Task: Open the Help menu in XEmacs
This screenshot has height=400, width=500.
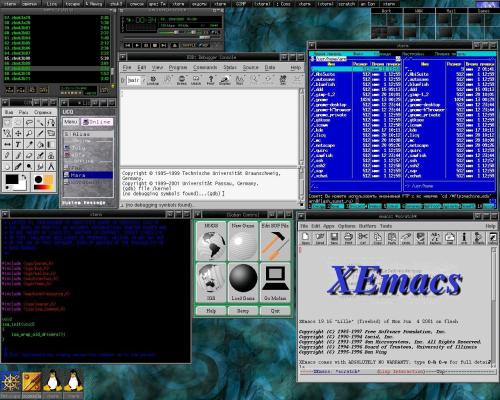Action: click(490, 226)
